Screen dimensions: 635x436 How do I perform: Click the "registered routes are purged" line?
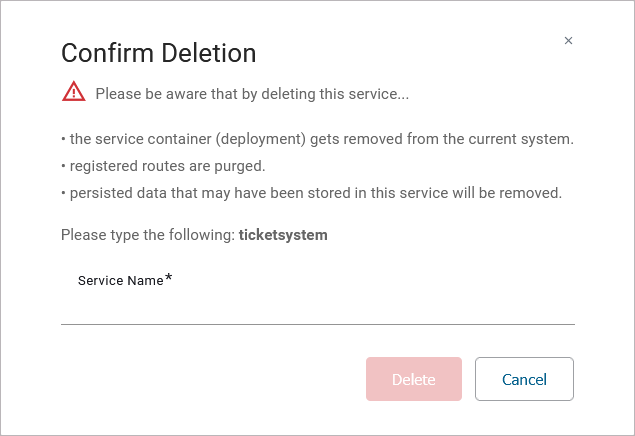coord(163,165)
